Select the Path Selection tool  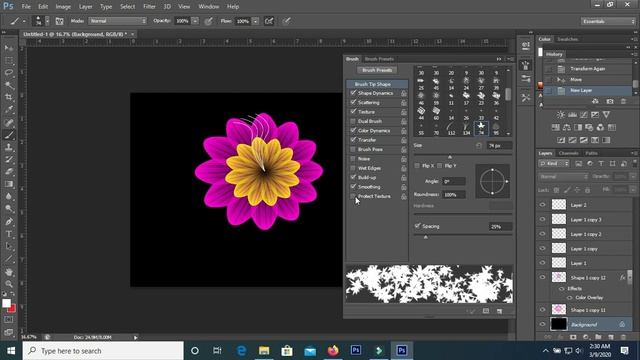click(x=9, y=247)
